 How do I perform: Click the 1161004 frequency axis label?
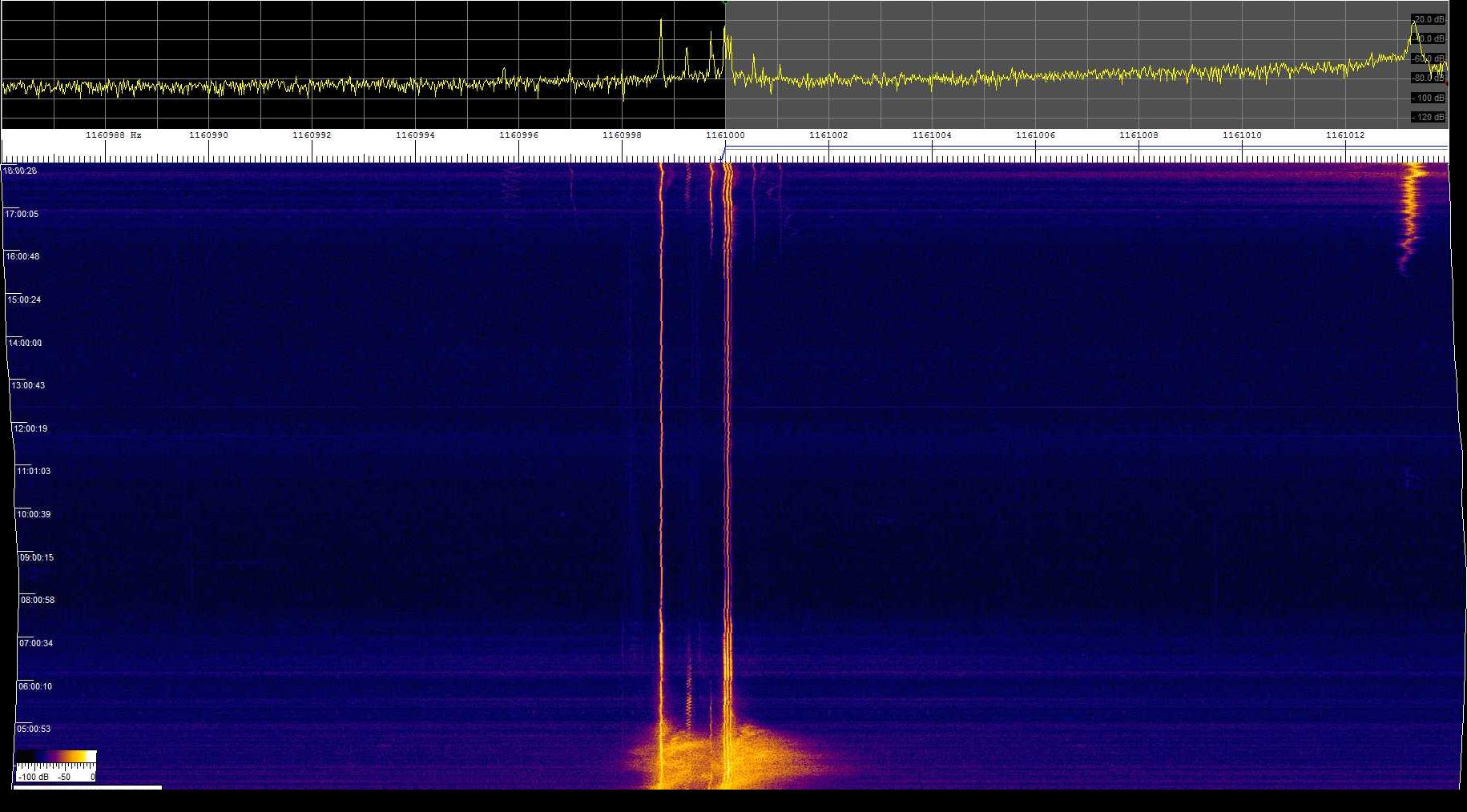pyautogui.click(x=932, y=135)
